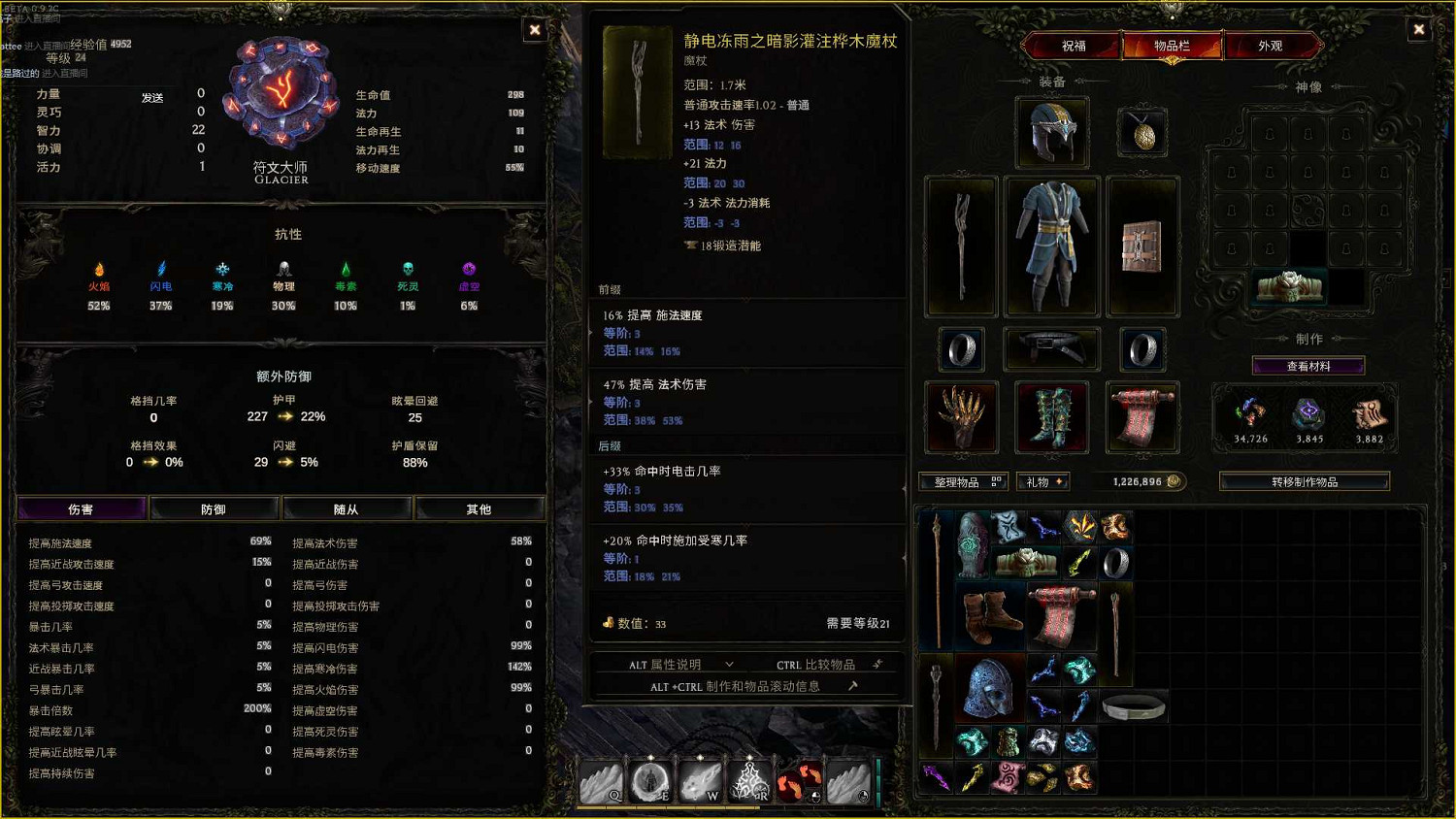Select the equipped gloves slot

(x=962, y=417)
